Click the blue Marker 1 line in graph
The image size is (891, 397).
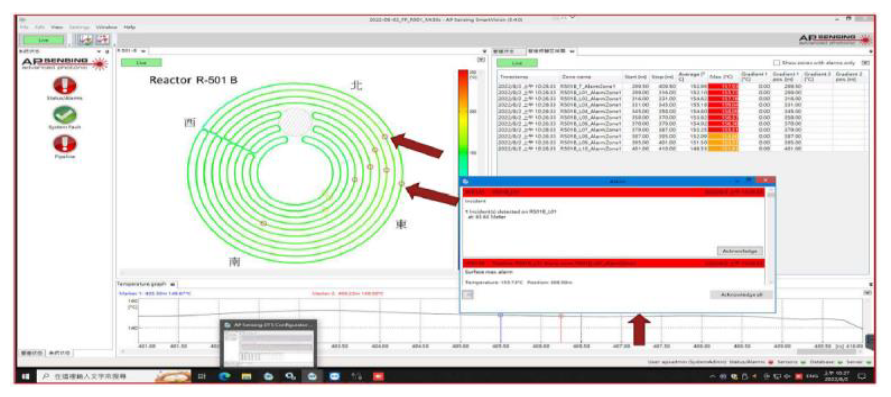(x=501, y=327)
